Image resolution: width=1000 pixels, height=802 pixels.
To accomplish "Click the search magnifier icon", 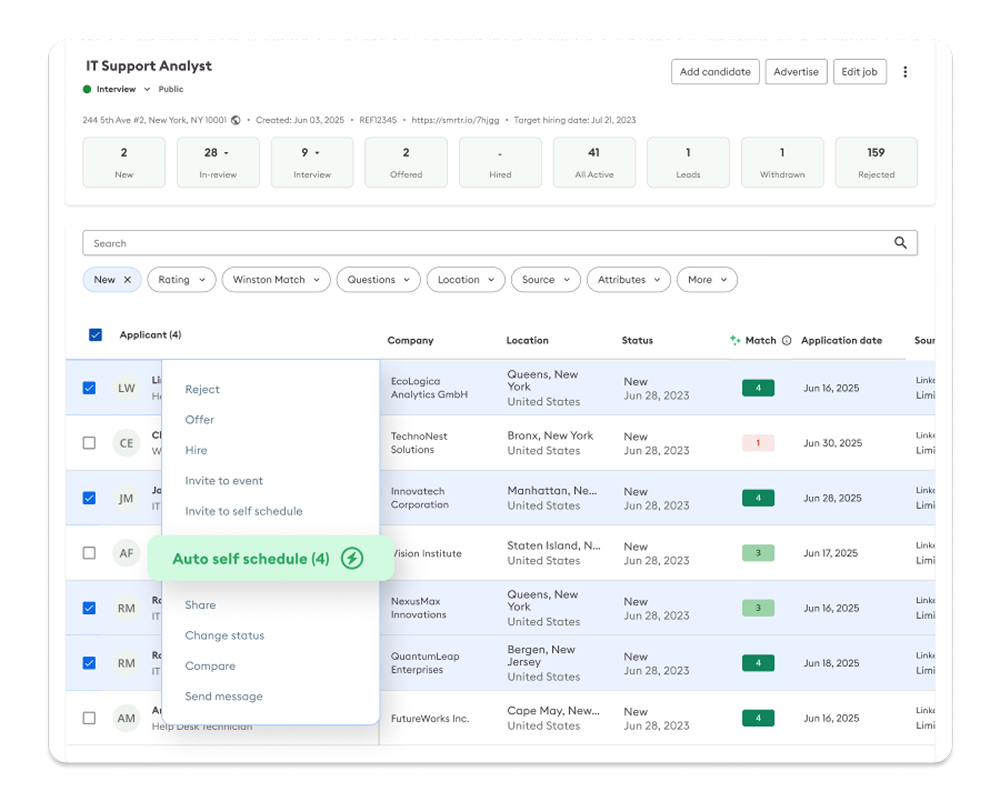I will pos(900,243).
